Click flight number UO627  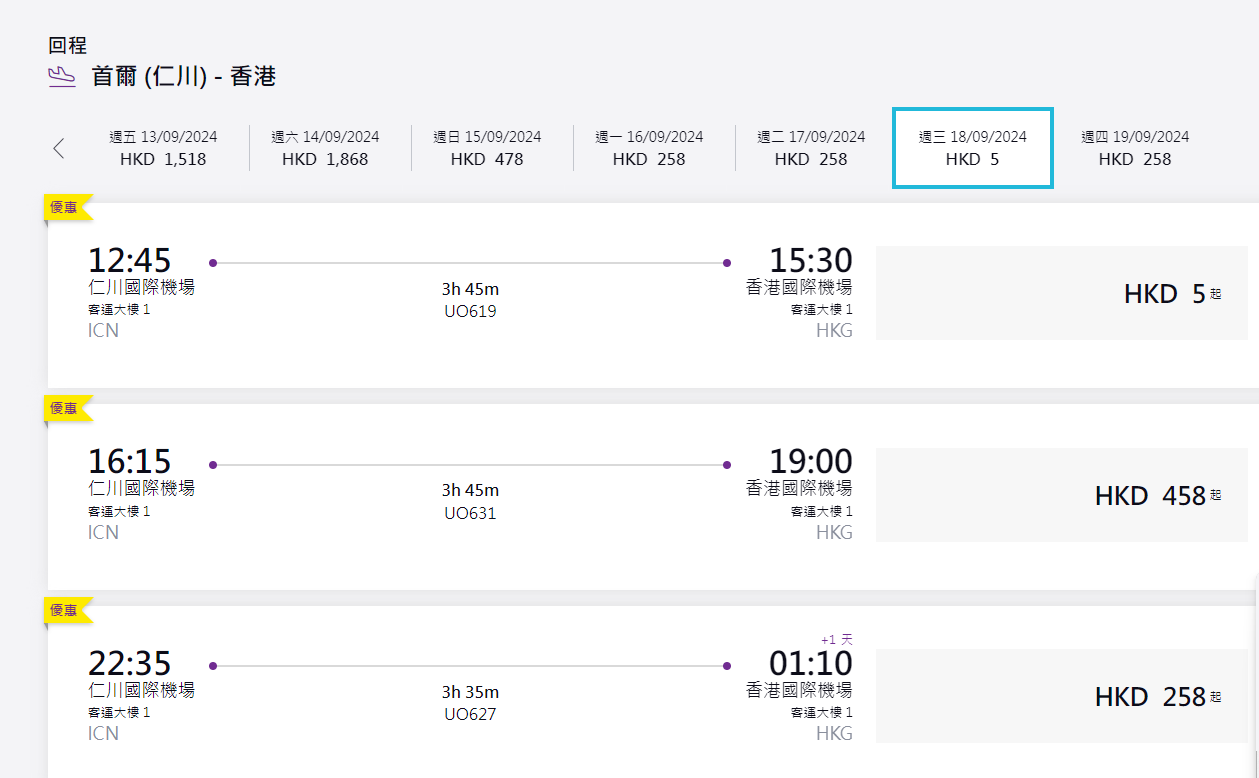pos(470,714)
